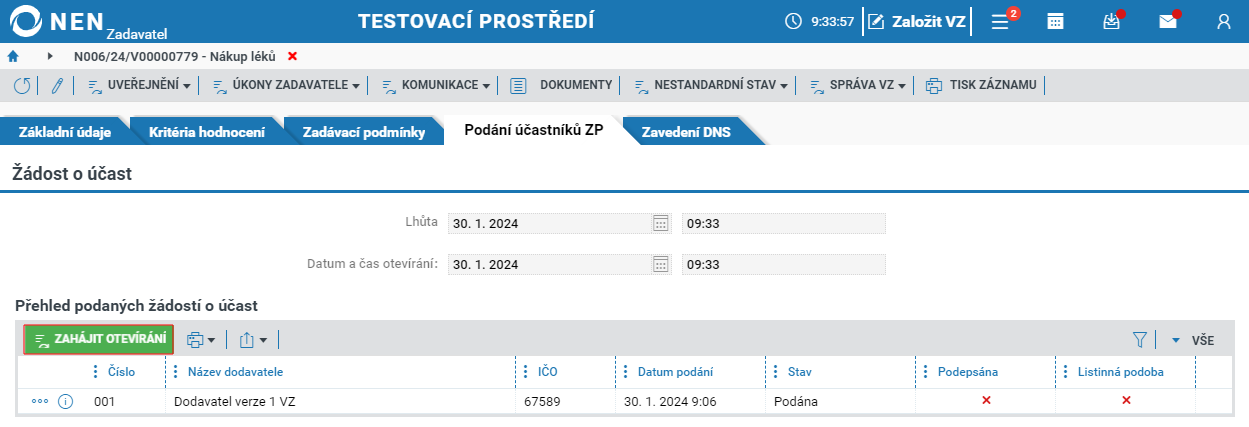Open the print dropdown in table toolbar
This screenshot has height=427, width=1249.
[202, 340]
